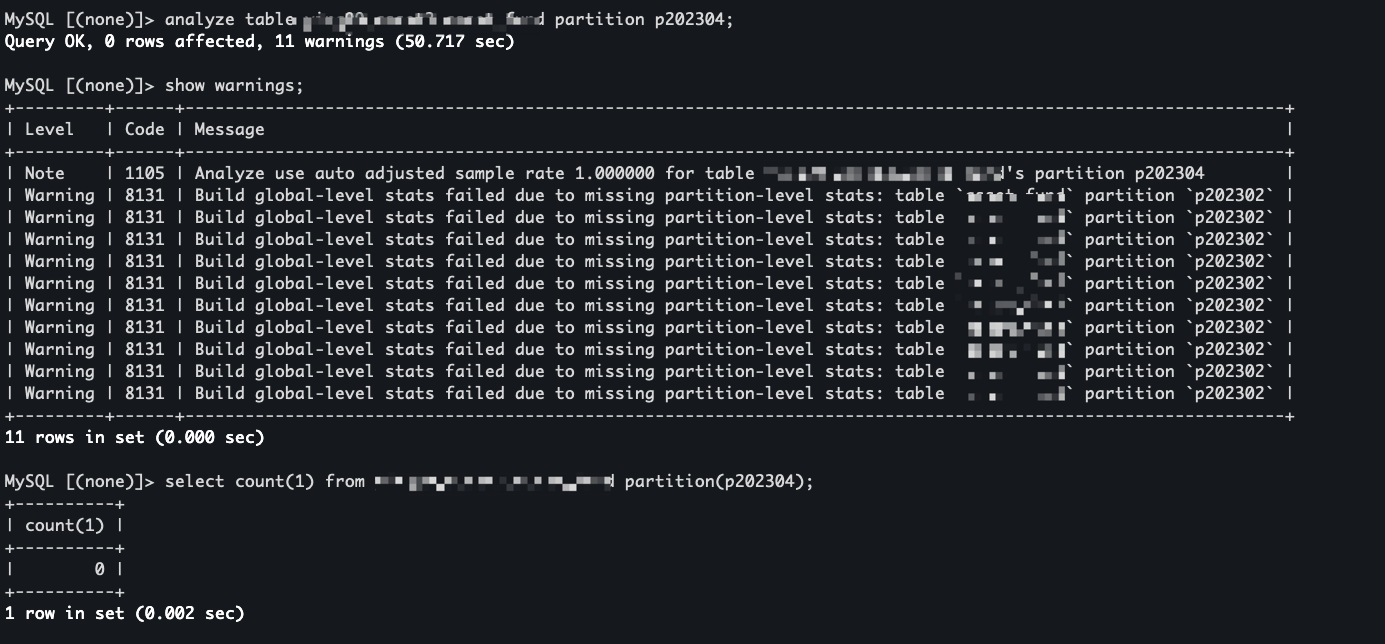The image size is (1385, 644).
Task: Click the "select count(1) from" command text
Action: click(x=264, y=481)
